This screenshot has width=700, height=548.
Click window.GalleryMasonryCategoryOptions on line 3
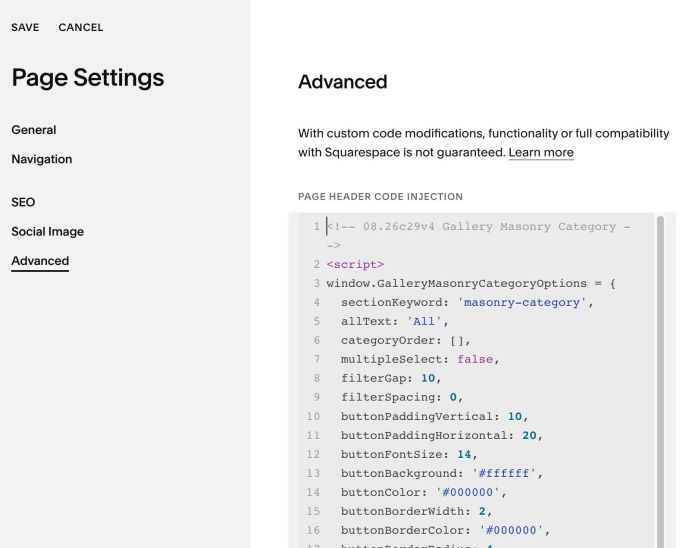pyautogui.click(x=456, y=284)
